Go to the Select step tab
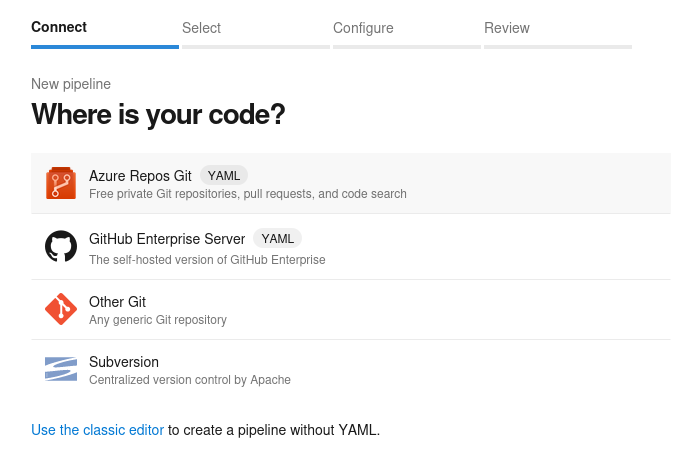This screenshot has width=673, height=465. 201,28
